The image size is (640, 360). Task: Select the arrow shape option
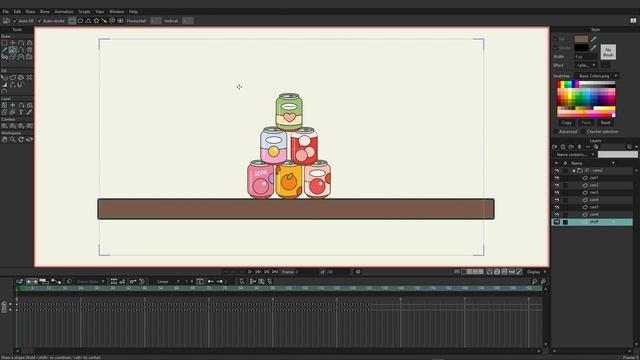(104, 20)
